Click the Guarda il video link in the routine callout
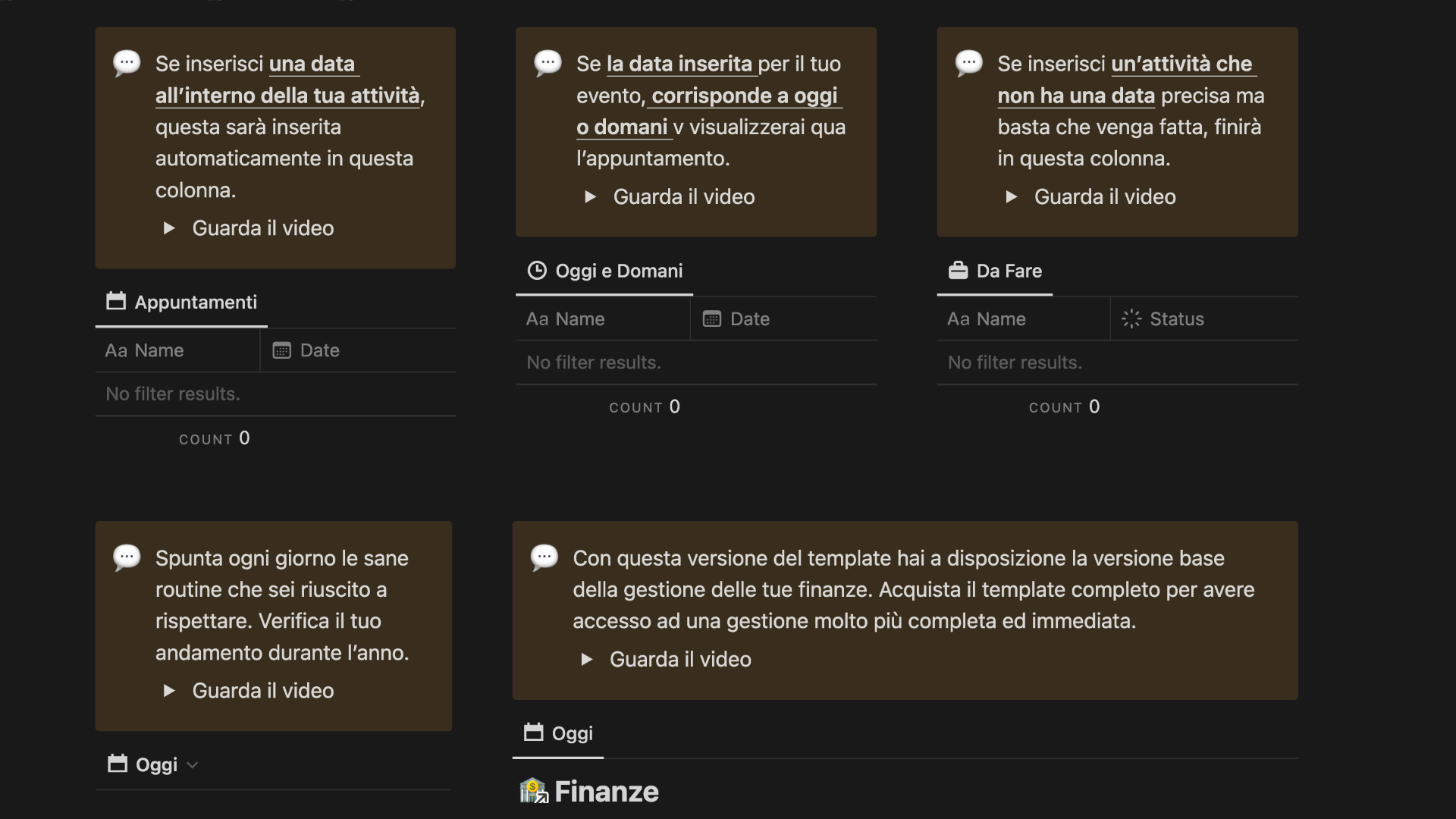 tap(263, 691)
